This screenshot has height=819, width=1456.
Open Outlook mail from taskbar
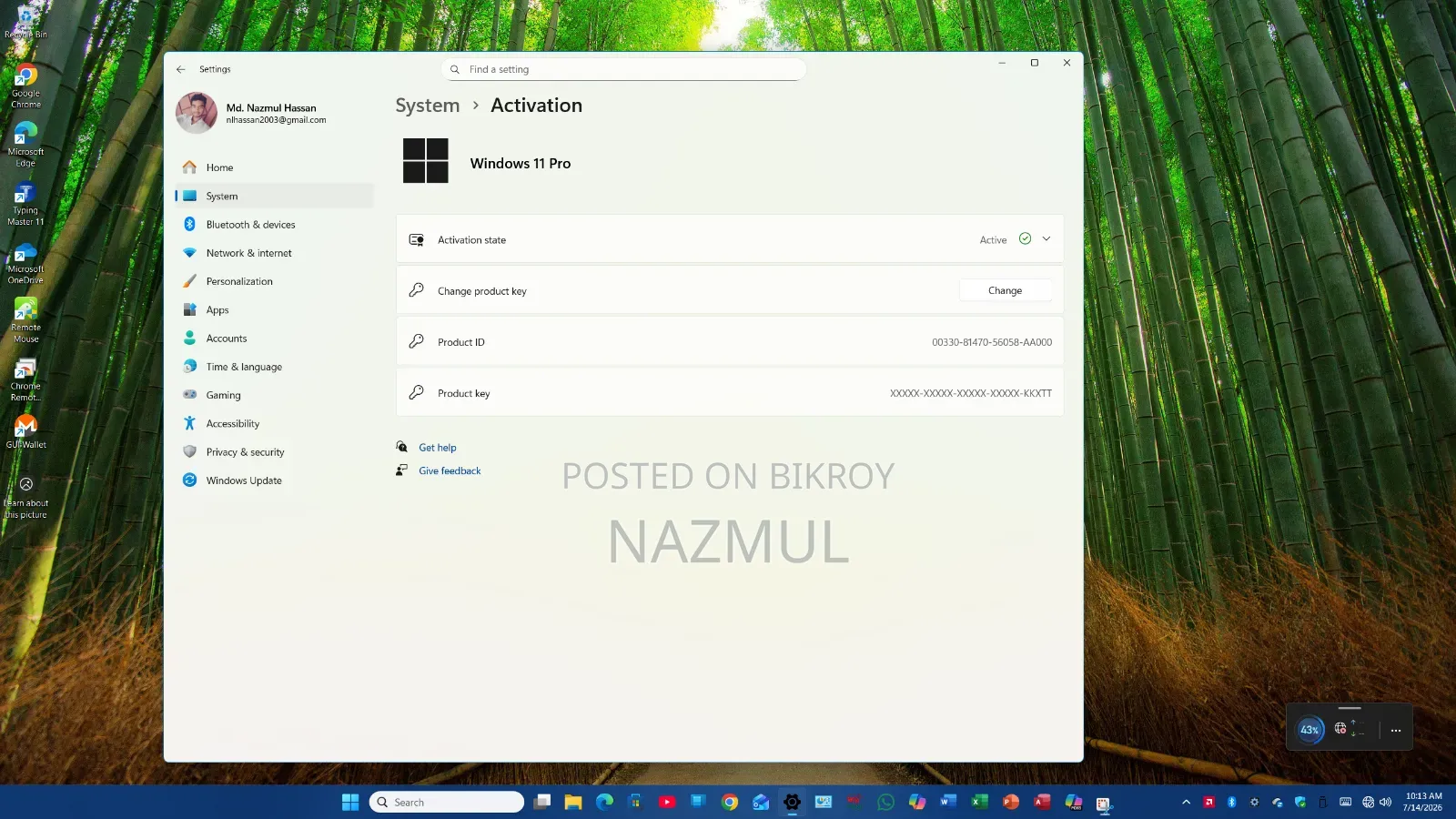tap(761, 802)
